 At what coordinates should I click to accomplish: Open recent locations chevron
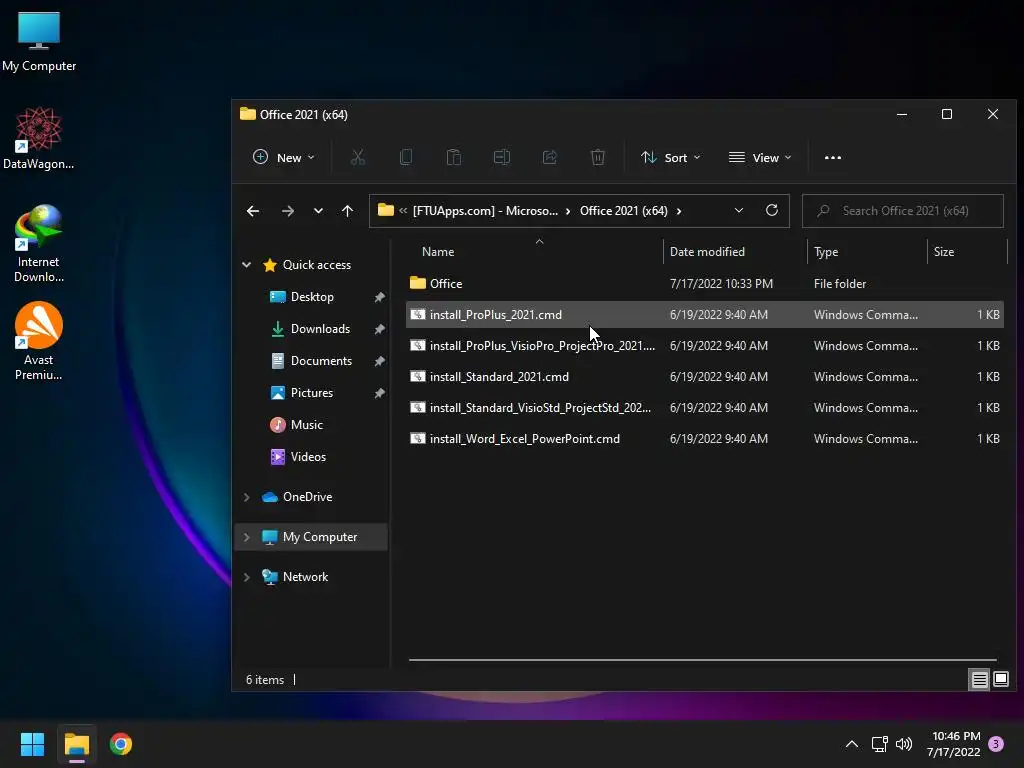318,211
